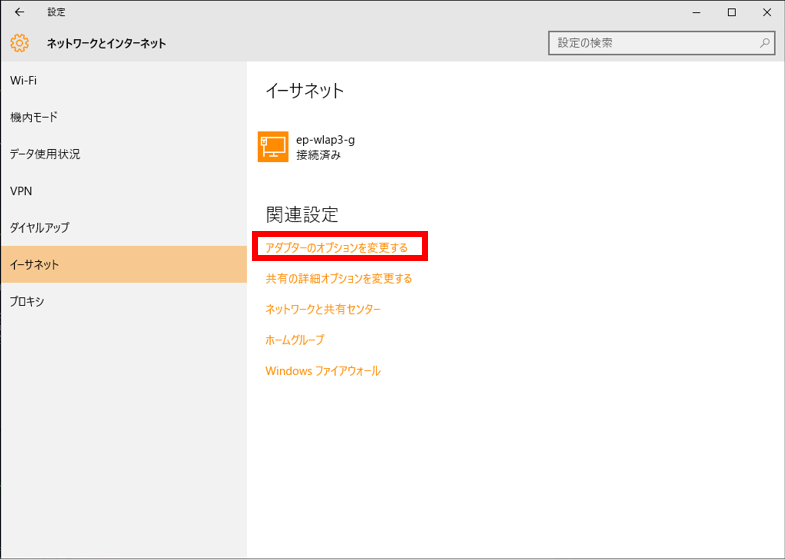The height and width of the screenshot is (559, 785).
Task: Go back with the arrow icon
Action: pyautogui.click(x=20, y=12)
